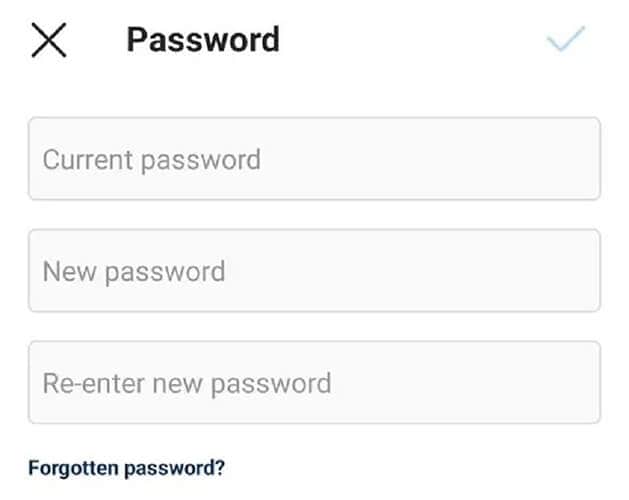
Task: Click the middle field labeled New password
Action: (314, 271)
